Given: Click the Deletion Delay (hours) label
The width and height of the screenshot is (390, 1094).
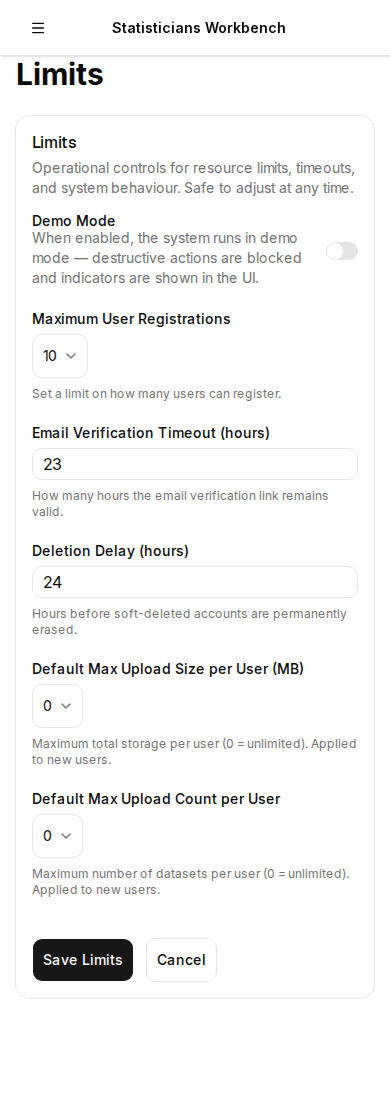Looking at the screenshot, I should click(x=110, y=550).
